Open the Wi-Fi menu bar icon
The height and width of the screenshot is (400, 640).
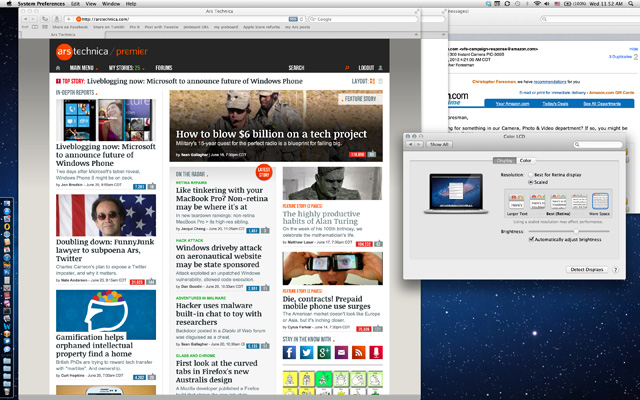(537, 4)
